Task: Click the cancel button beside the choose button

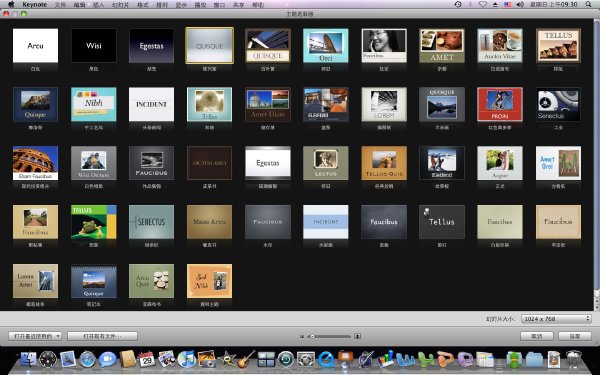Action: coord(536,336)
